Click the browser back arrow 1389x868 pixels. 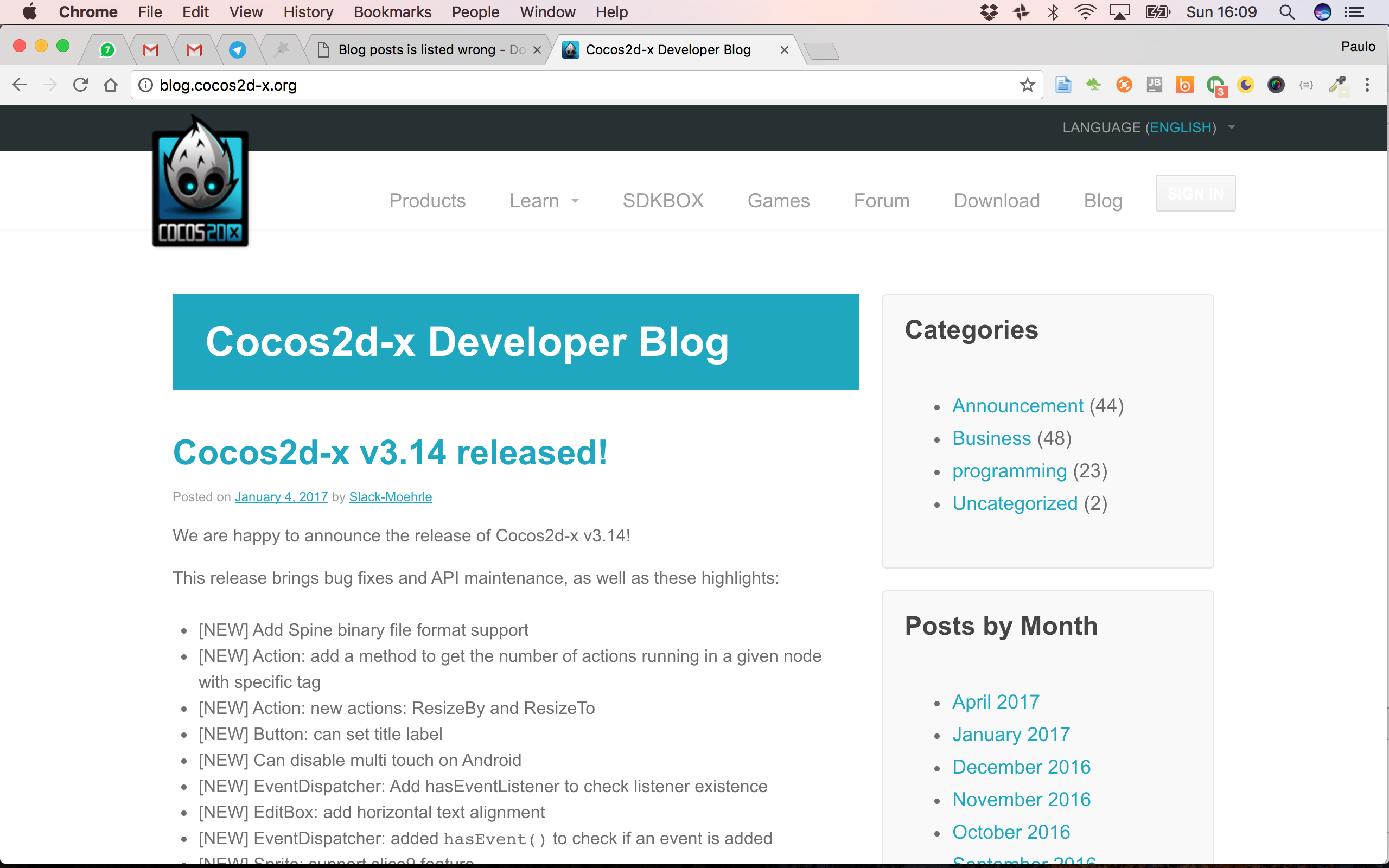[20, 85]
